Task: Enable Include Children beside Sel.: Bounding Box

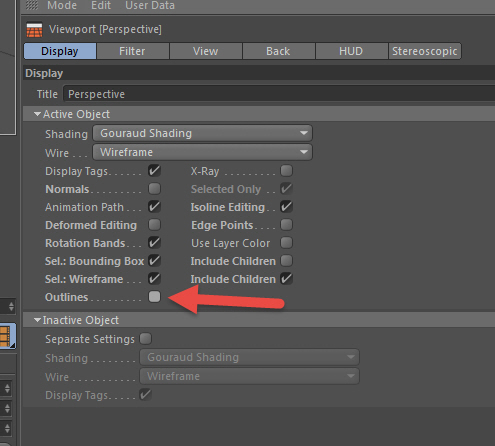Action: pyautogui.click(x=286, y=261)
